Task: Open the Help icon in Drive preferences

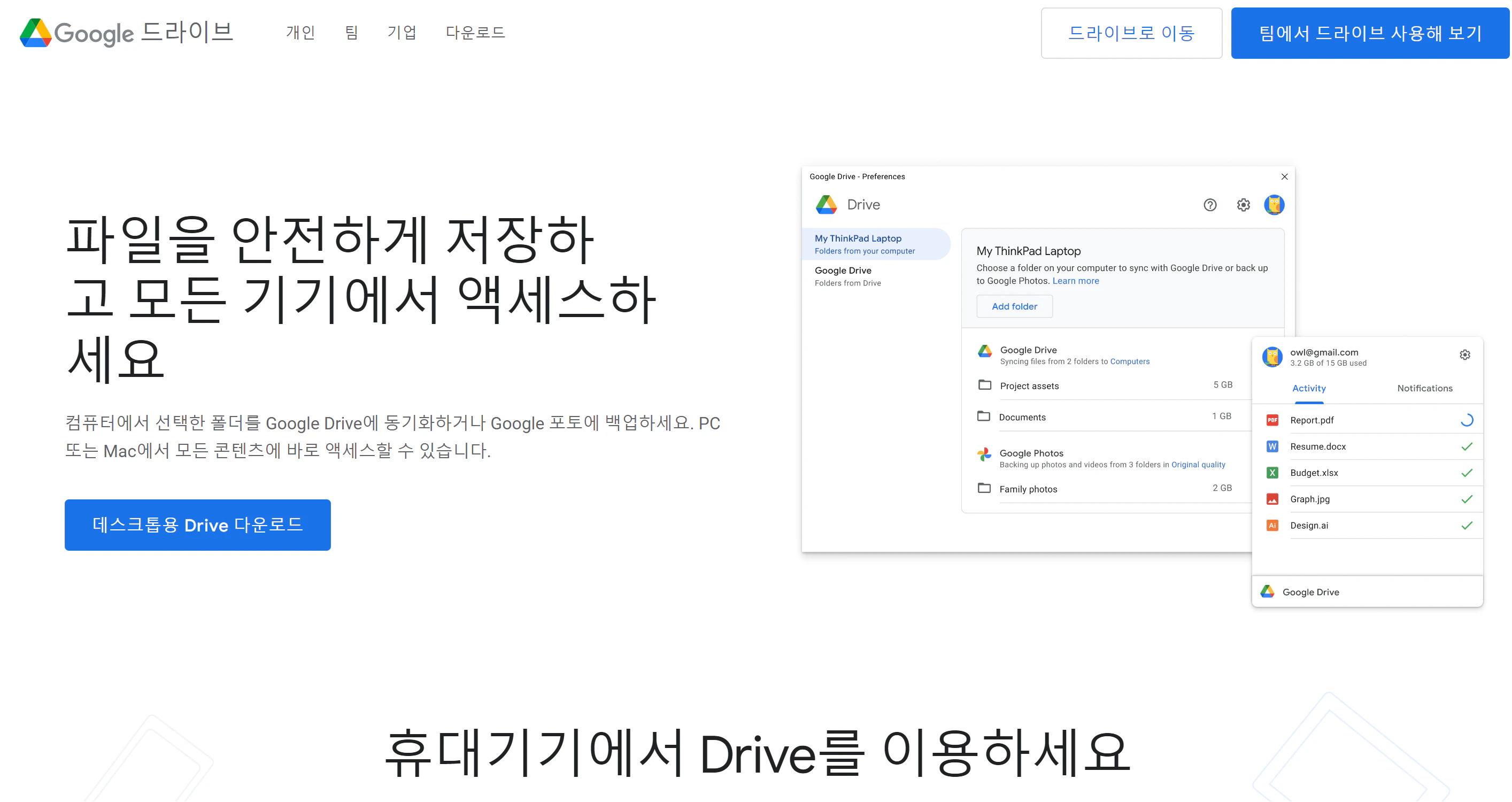Action: click(x=1210, y=205)
